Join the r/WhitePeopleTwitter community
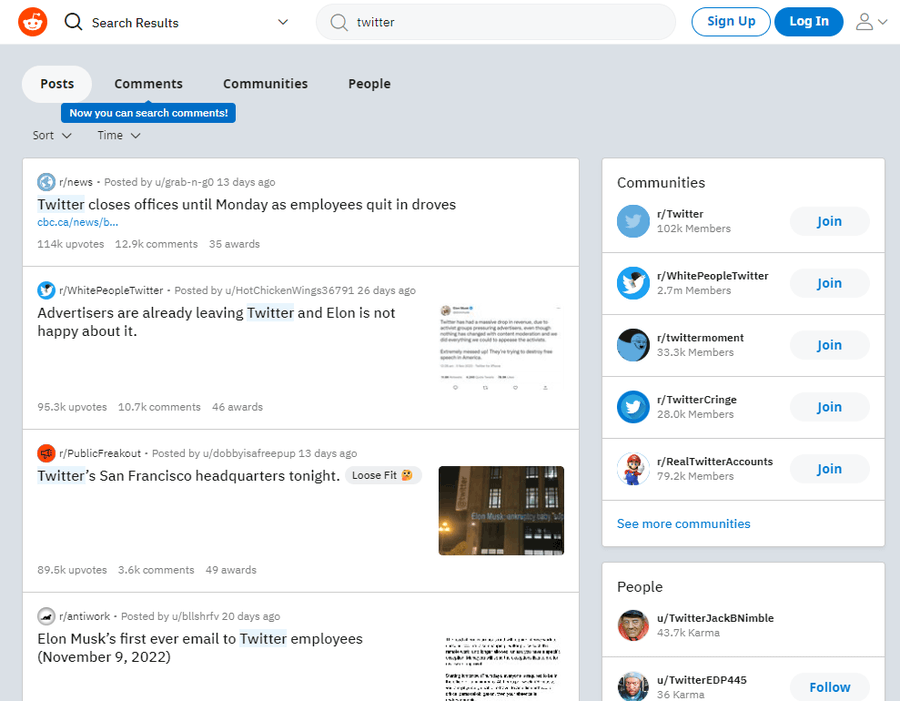The height and width of the screenshot is (701, 900). [x=829, y=283]
